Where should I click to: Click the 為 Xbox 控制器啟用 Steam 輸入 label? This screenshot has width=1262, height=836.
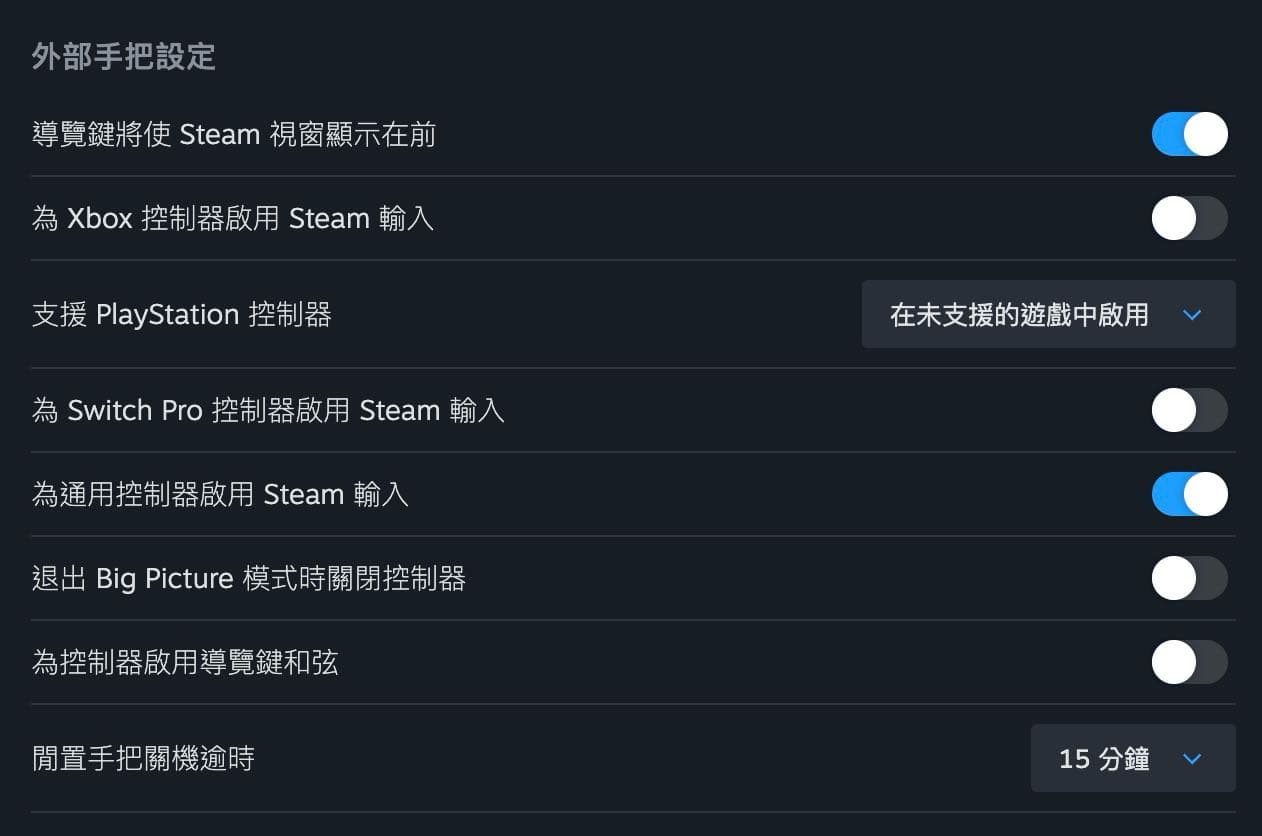click(232, 218)
